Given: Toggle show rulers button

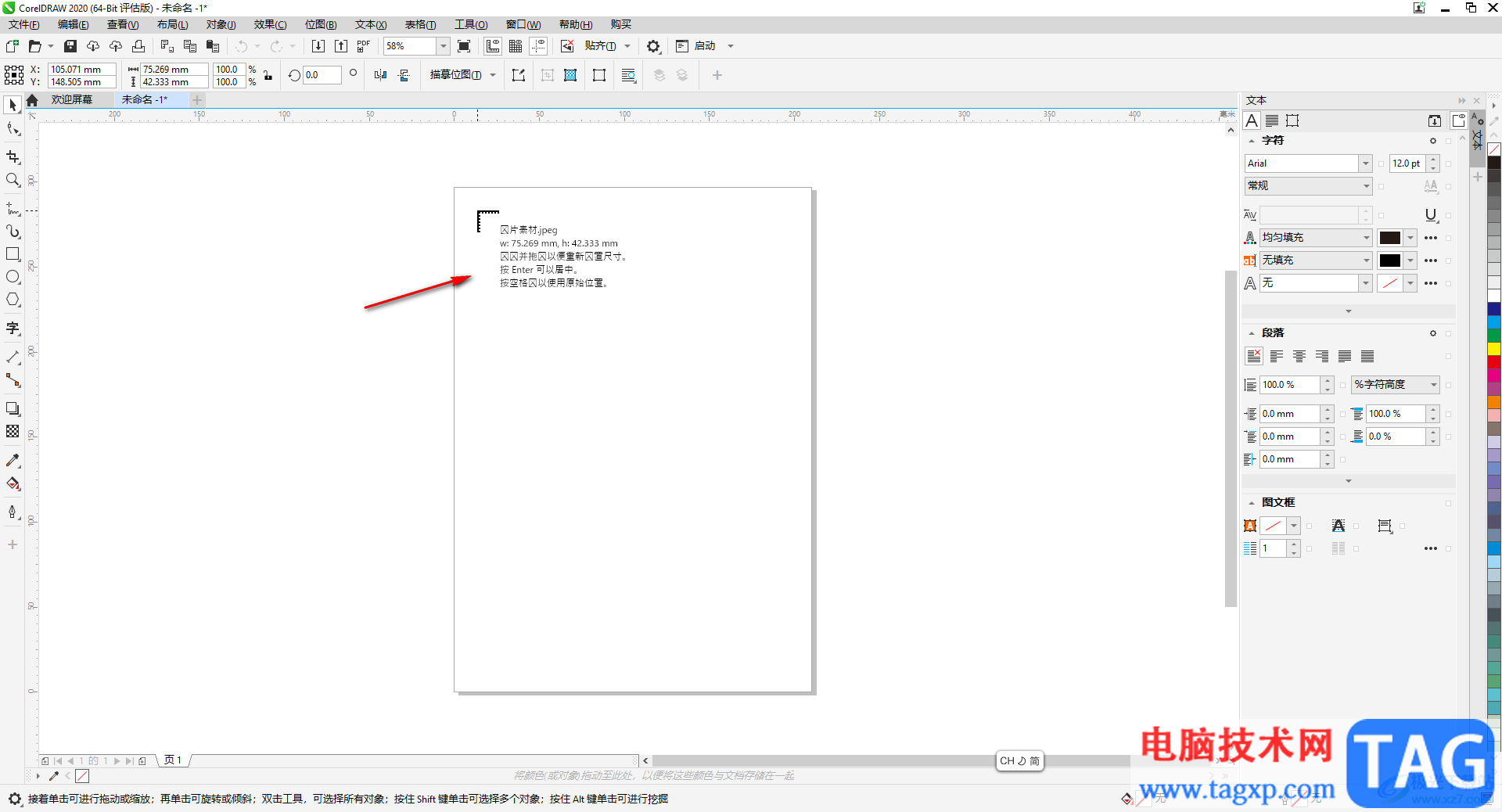Looking at the screenshot, I should click(493, 46).
